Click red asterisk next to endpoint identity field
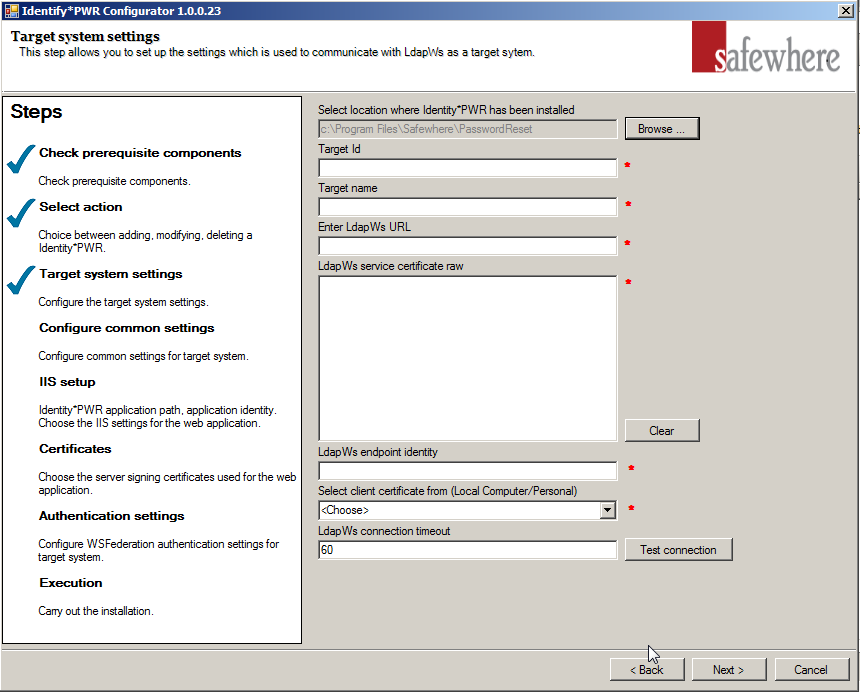Image resolution: width=860 pixels, height=692 pixels. point(631,467)
